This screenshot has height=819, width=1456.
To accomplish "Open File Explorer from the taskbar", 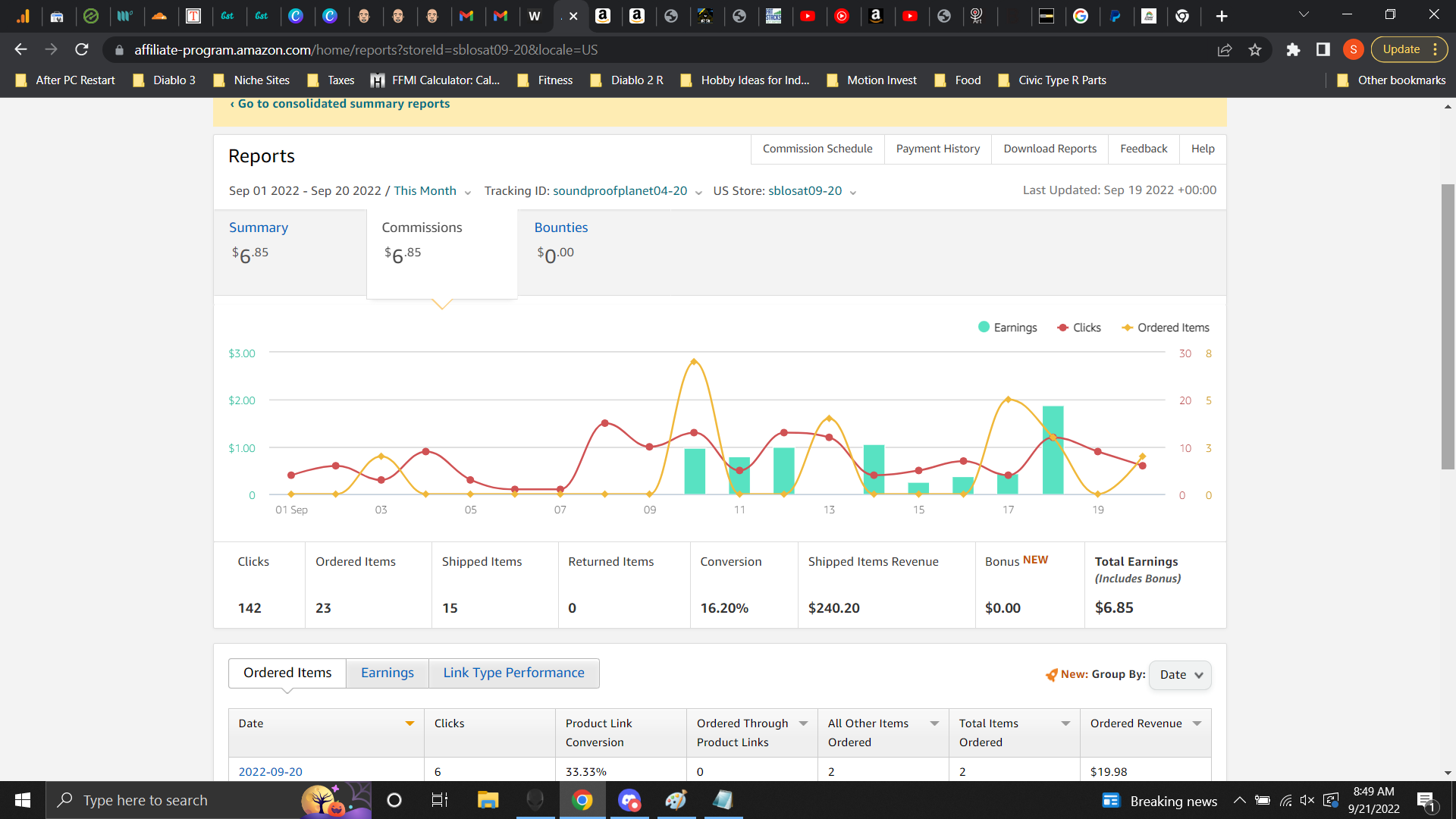I will click(488, 800).
